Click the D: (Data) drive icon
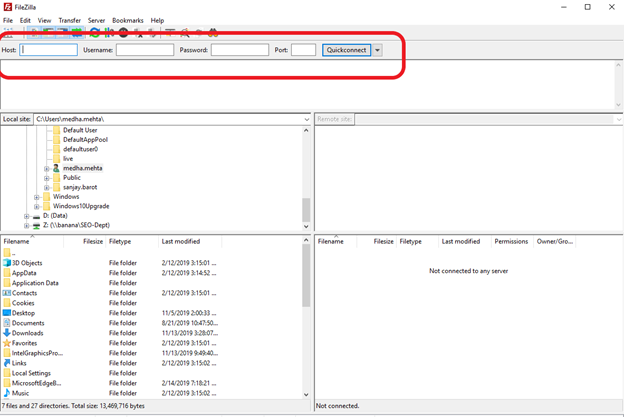 [37, 216]
